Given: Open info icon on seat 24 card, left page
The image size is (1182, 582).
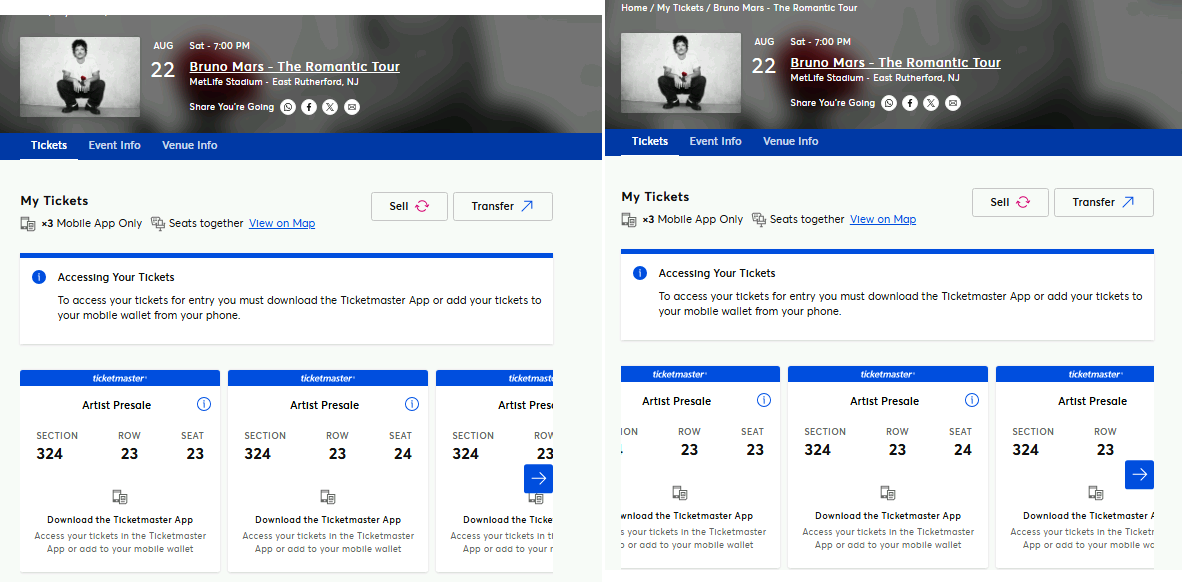Looking at the screenshot, I should [412, 405].
